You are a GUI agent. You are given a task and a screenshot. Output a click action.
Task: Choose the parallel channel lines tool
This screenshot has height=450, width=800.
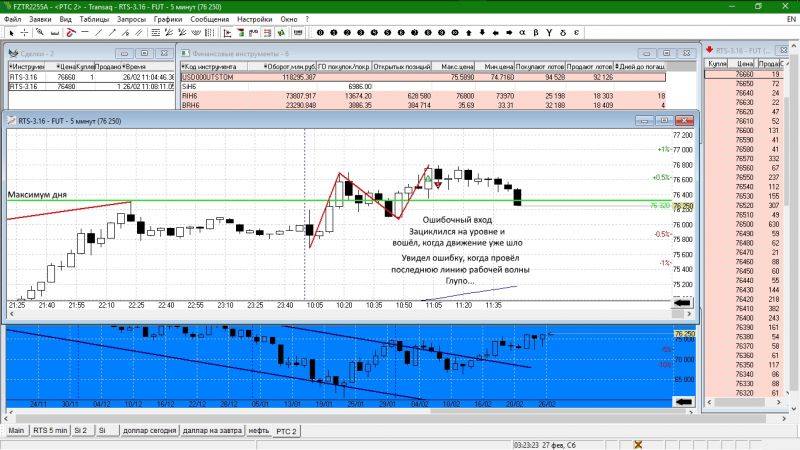139,33
